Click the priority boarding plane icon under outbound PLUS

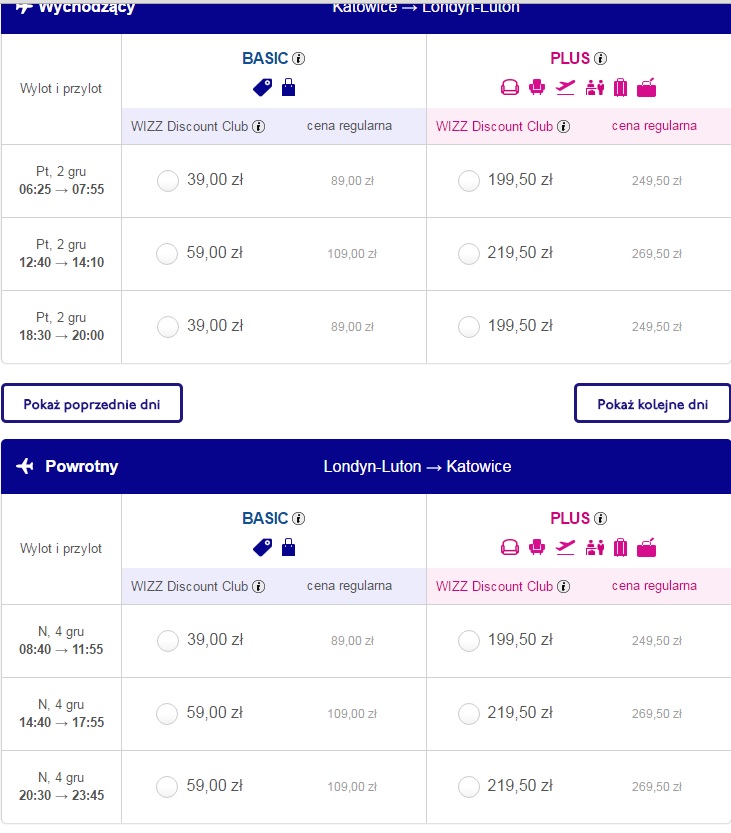(x=565, y=87)
